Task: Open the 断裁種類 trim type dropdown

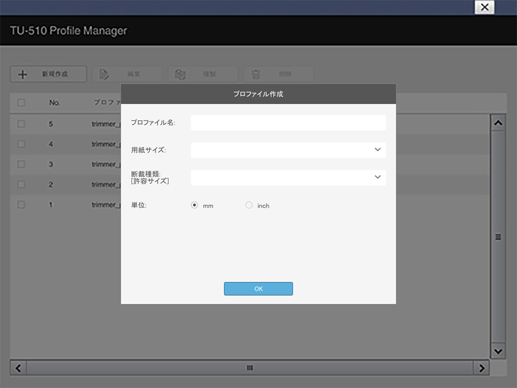Action: (x=288, y=177)
